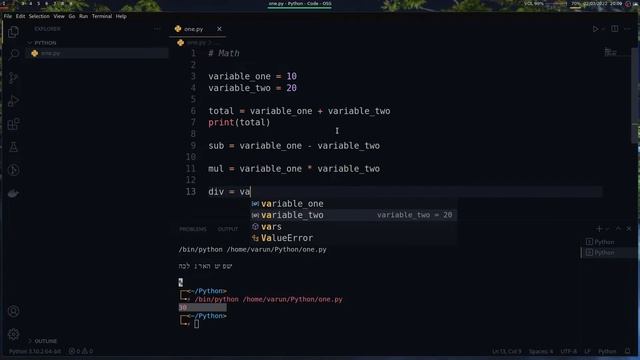Open the View menu
The image size is (640, 360).
59,16
